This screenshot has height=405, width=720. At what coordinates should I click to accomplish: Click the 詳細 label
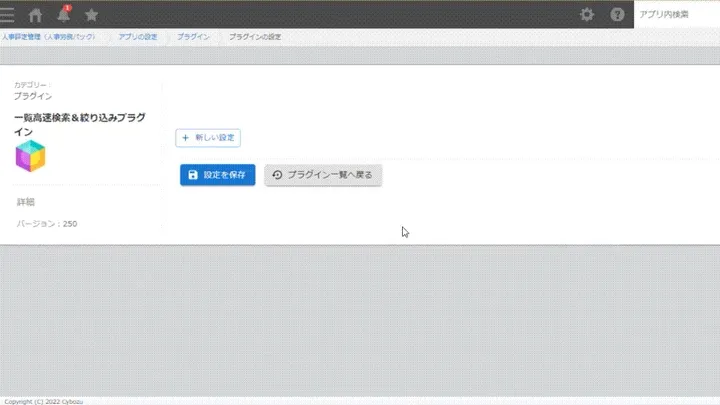tap(26, 202)
